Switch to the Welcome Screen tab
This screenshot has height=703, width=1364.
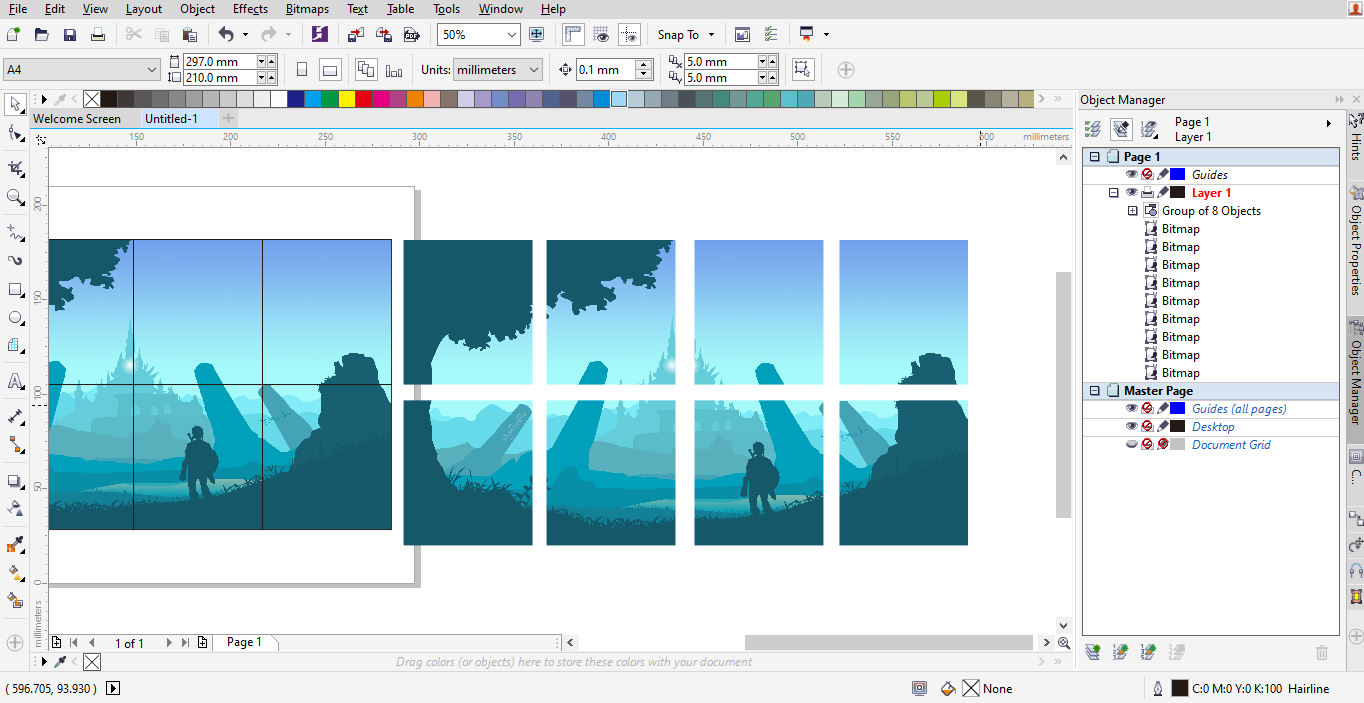(77, 118)
